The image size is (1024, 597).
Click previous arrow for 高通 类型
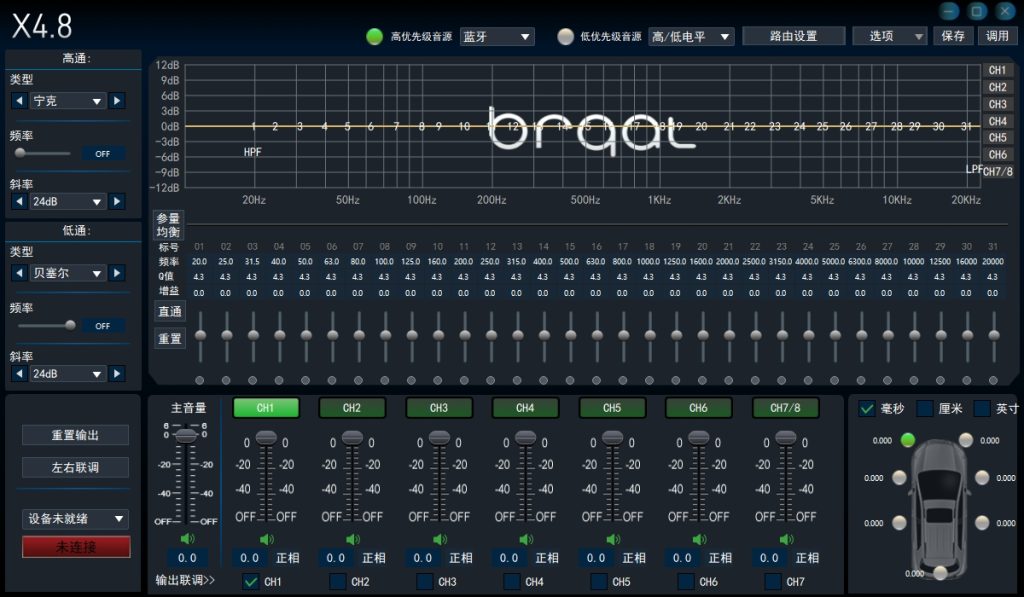[19, 101]
